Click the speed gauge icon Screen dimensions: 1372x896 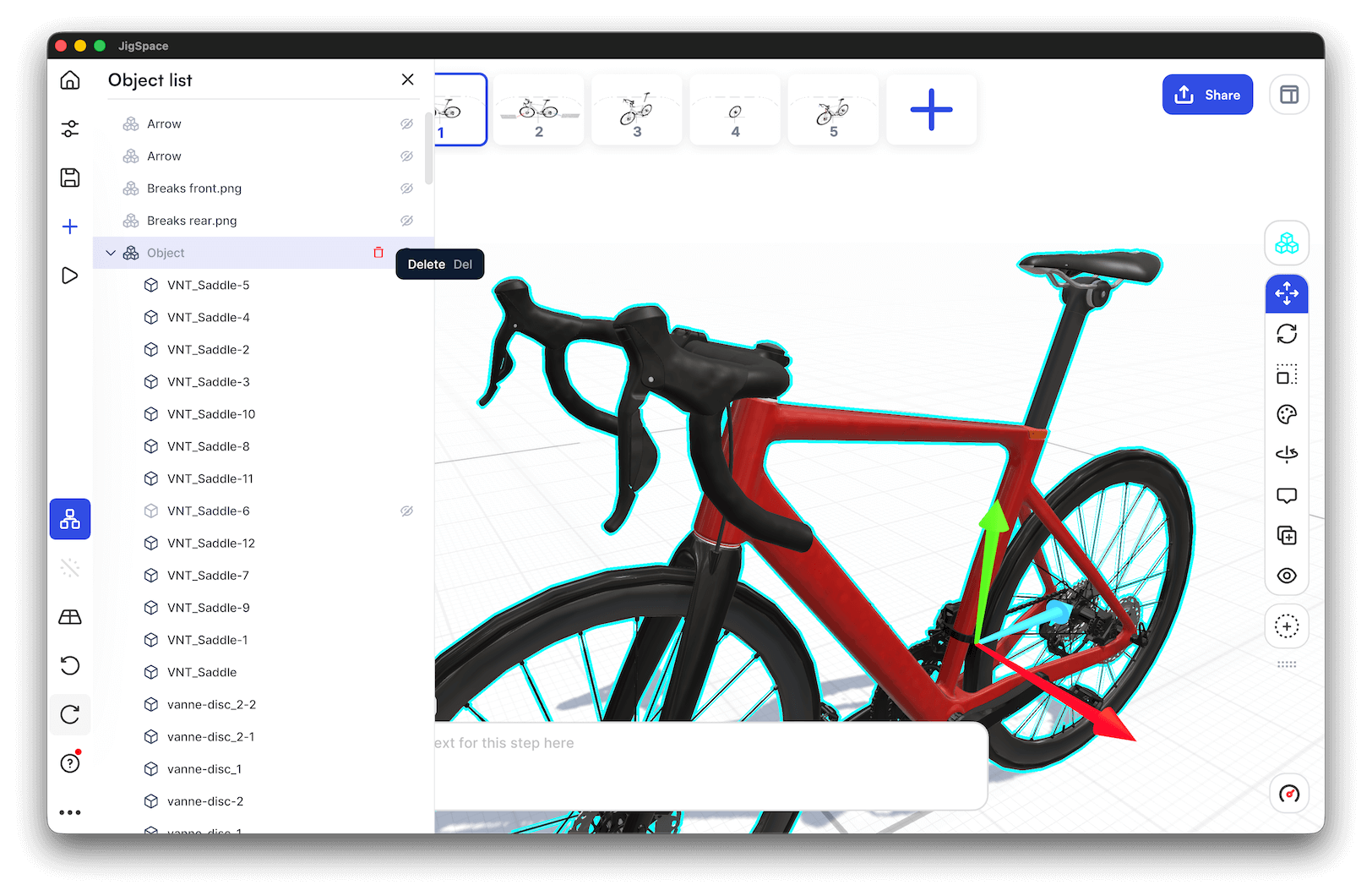click(x=1289, y=794)
